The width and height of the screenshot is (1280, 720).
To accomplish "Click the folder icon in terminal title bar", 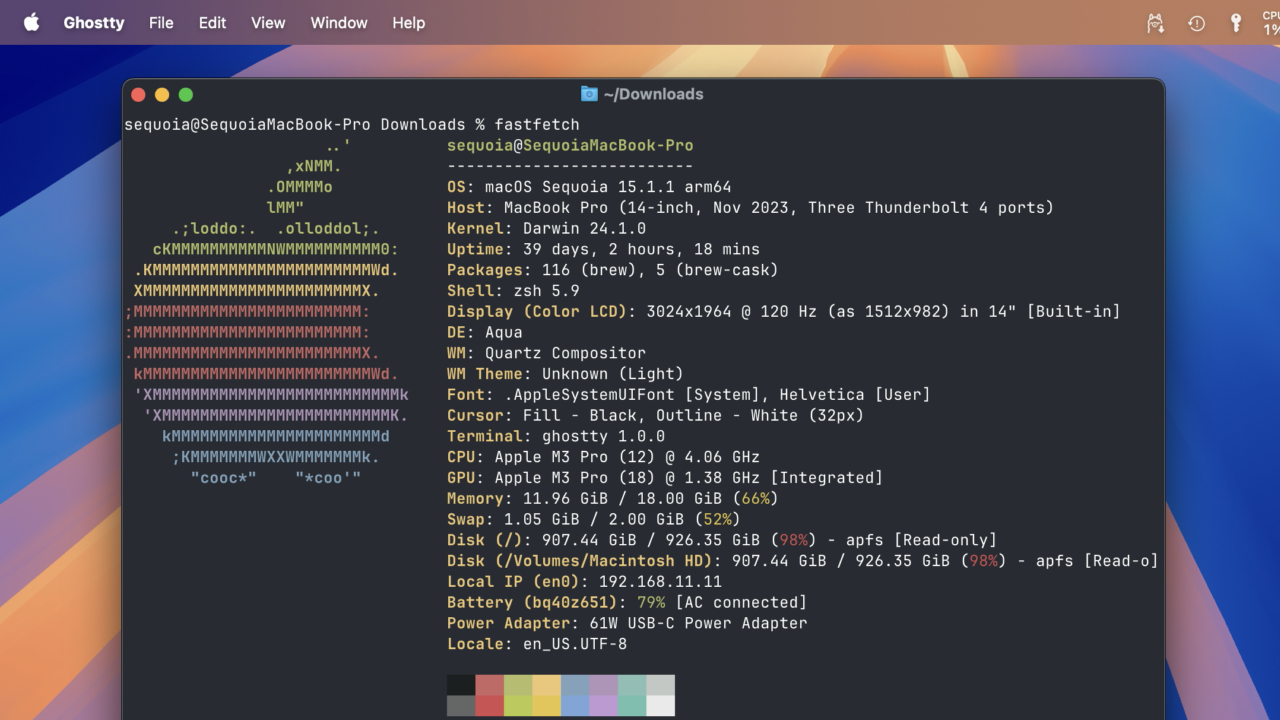I will 589,94.
